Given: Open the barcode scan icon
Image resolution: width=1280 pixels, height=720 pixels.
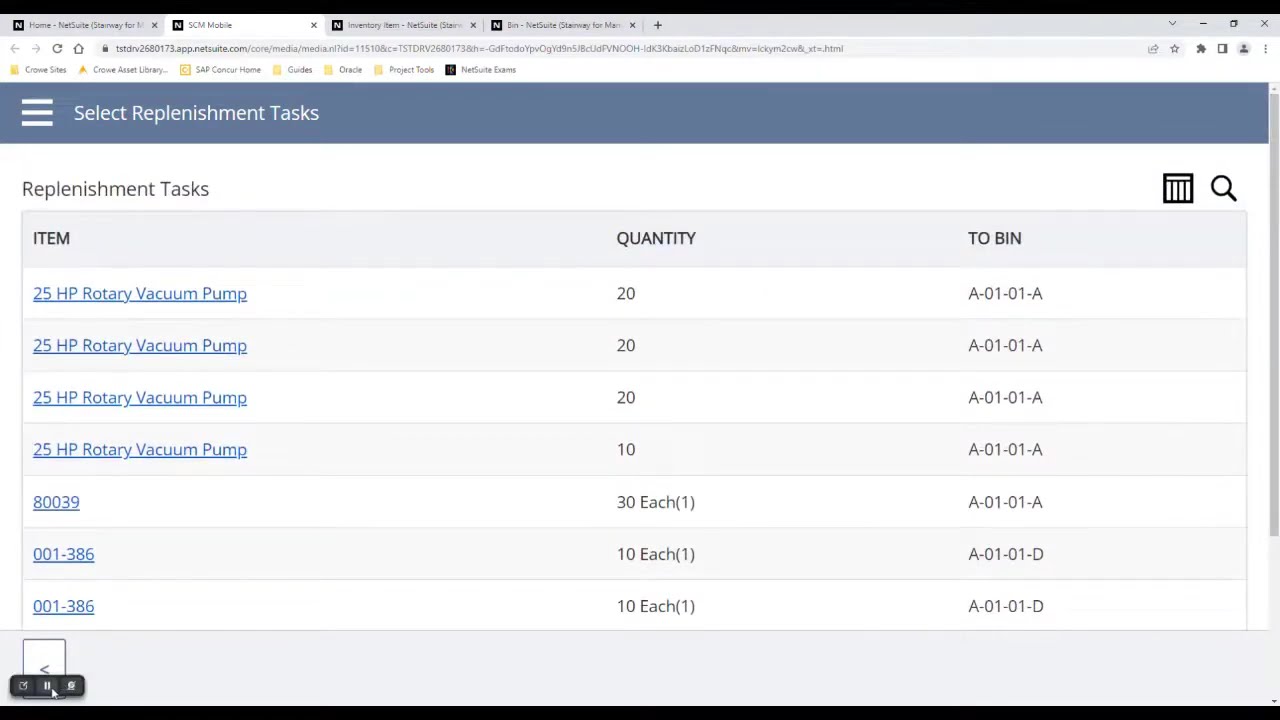Looking at the screenshot, I should [x=1178, y=188].
